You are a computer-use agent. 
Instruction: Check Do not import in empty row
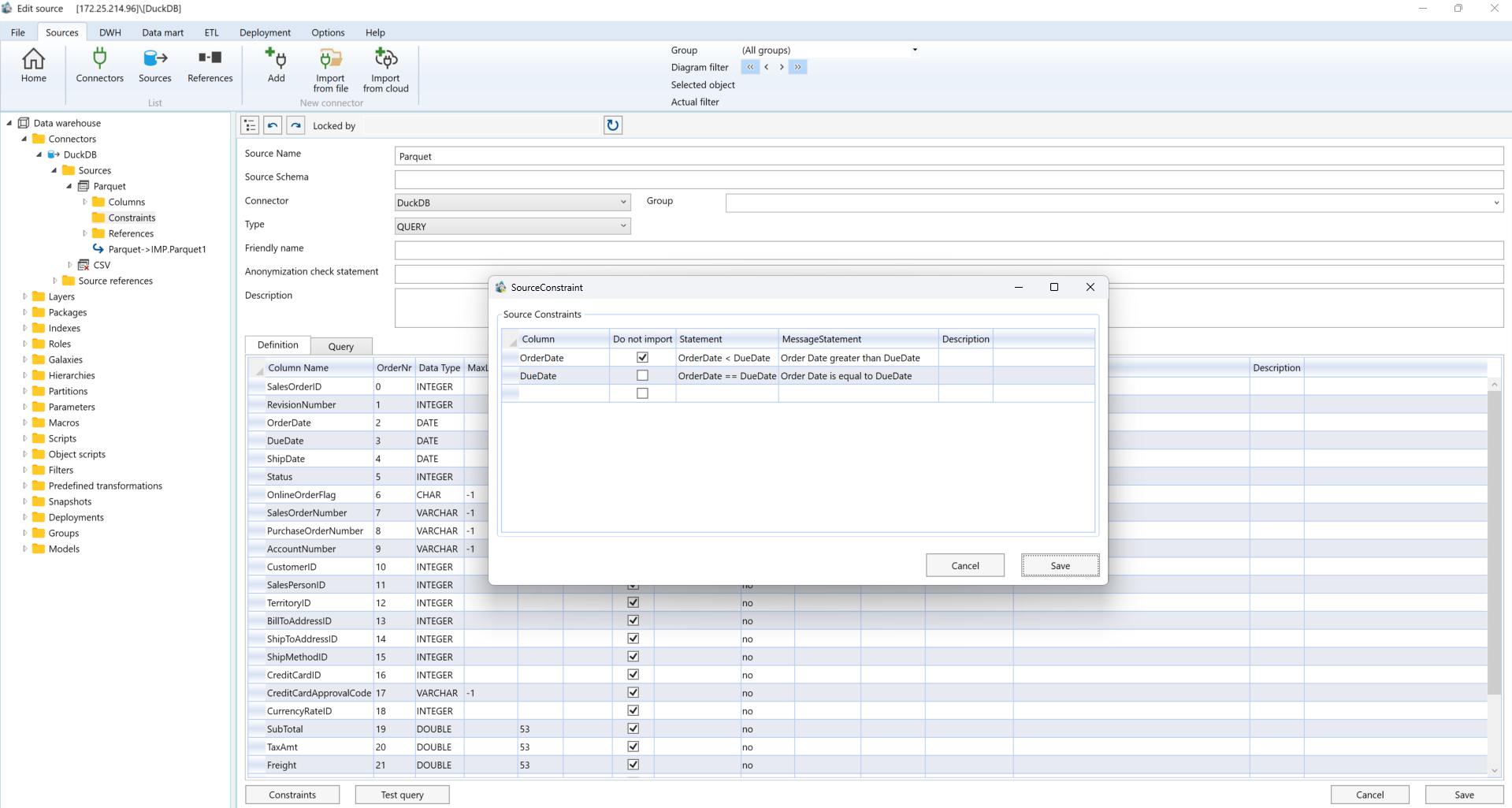point(642,393)
